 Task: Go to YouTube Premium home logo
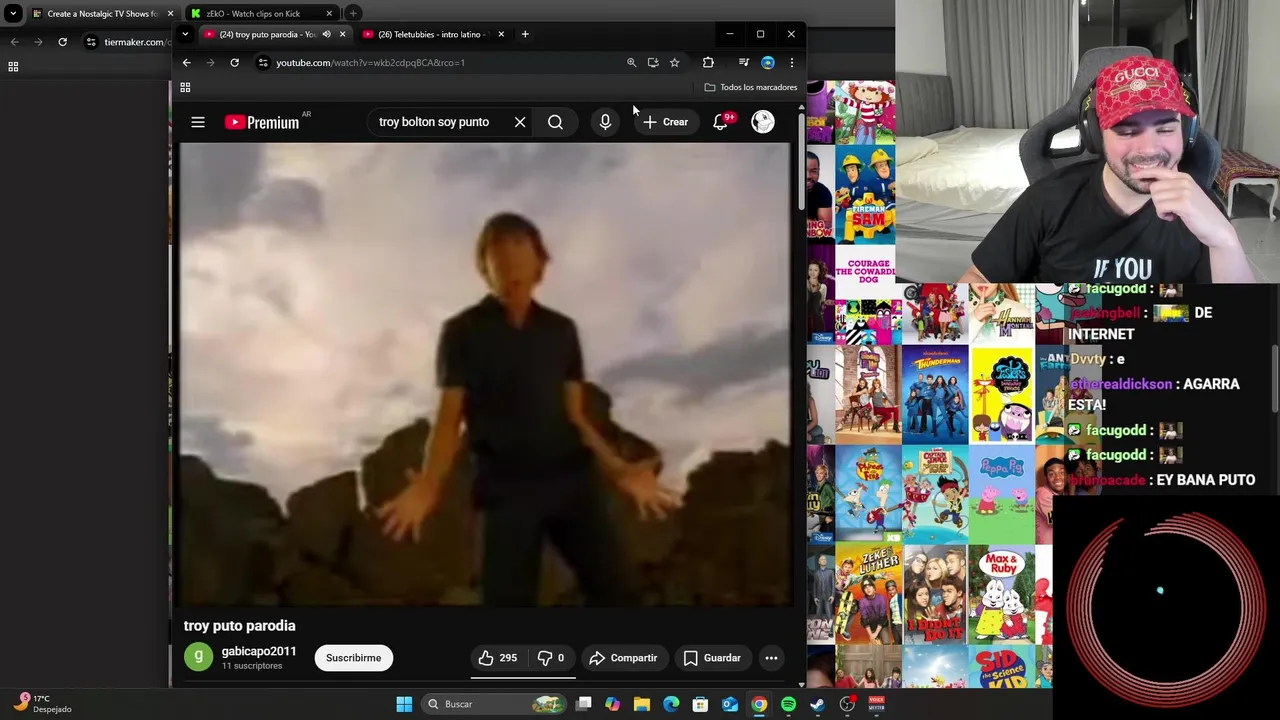click(262, 122)
